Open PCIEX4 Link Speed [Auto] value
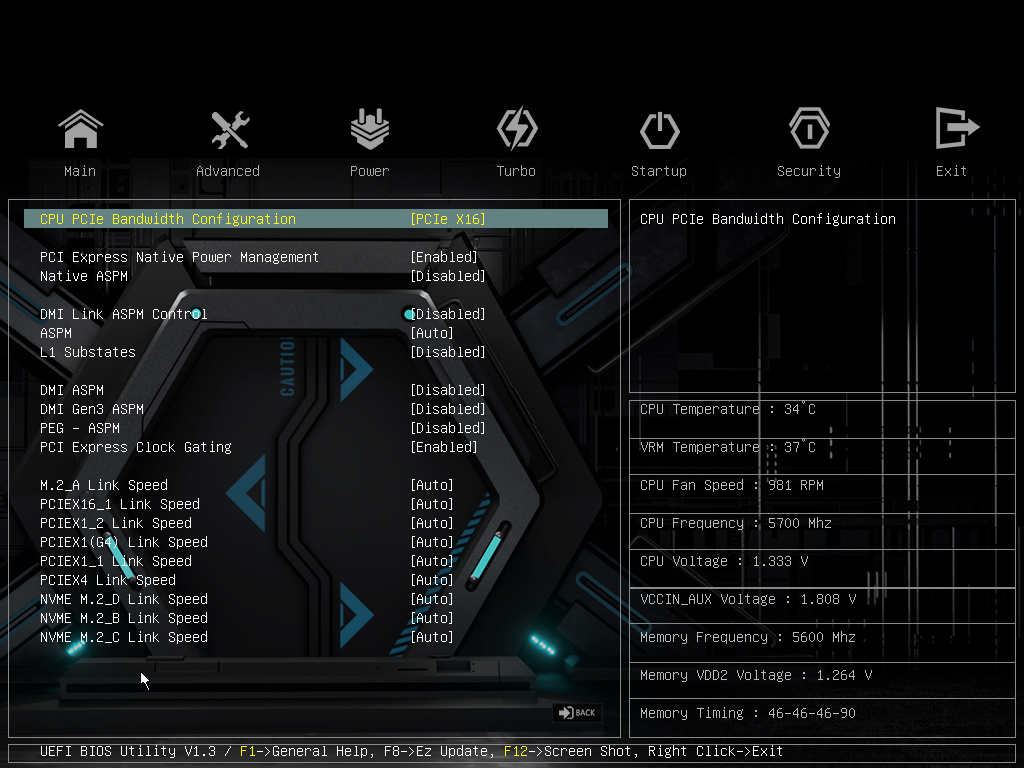 tap(432, 580)
